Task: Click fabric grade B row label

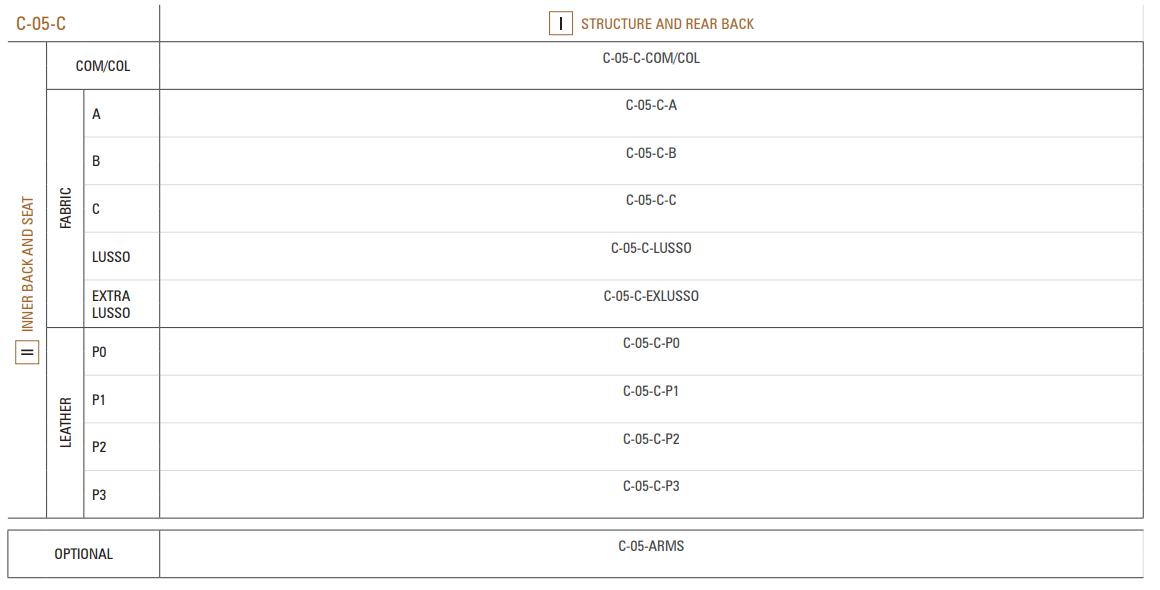Action: click(96, 161)
